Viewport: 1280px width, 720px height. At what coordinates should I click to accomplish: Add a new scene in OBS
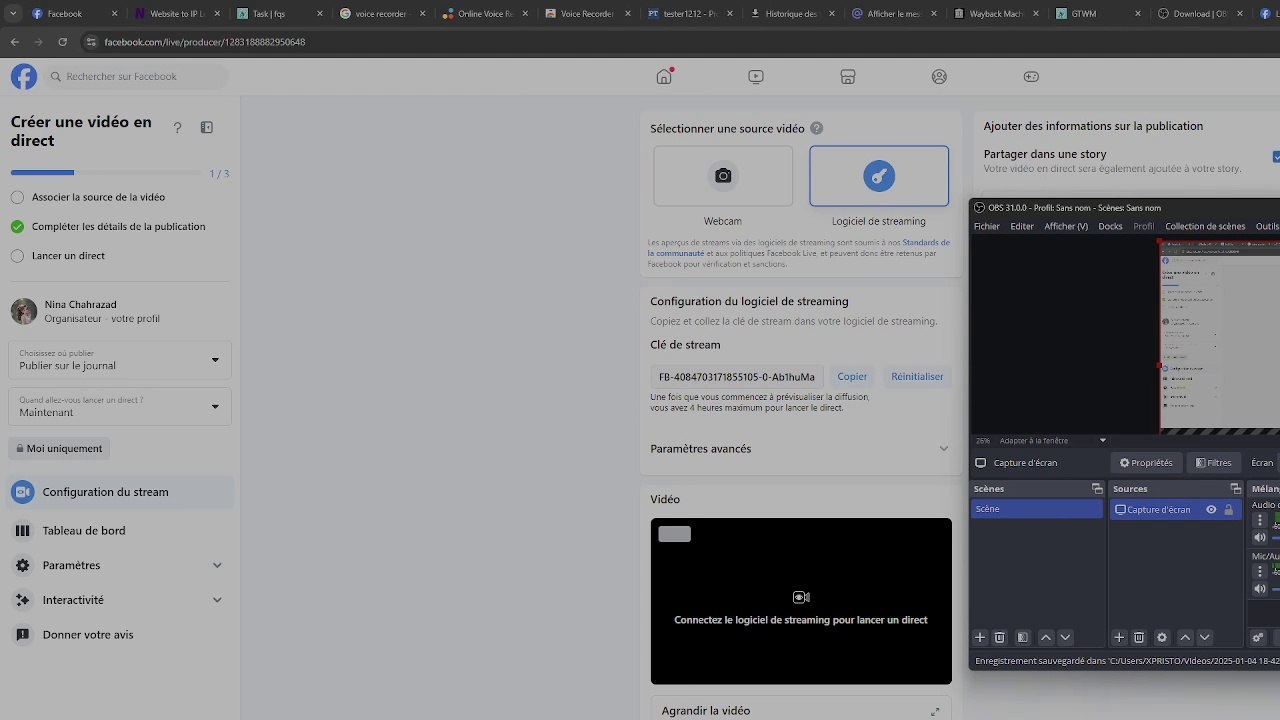coord(980,638)
